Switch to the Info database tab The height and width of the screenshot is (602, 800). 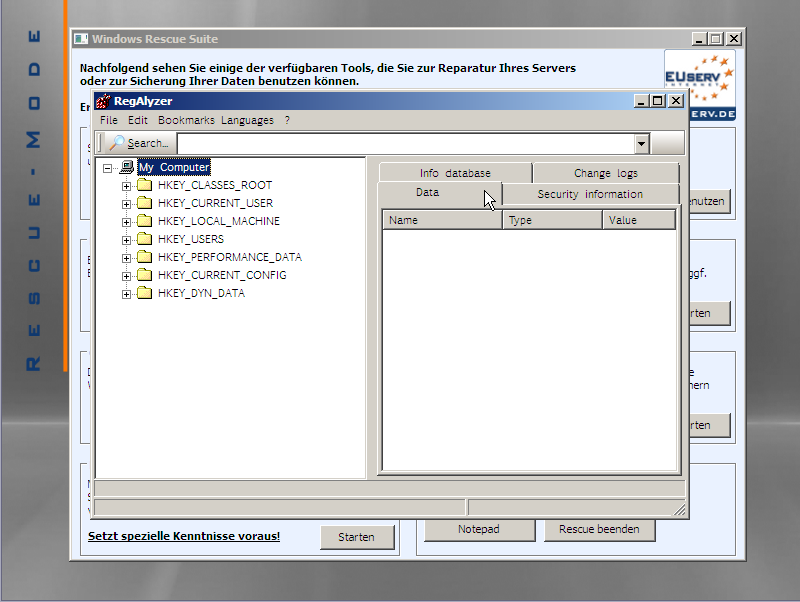pos(455,173)
